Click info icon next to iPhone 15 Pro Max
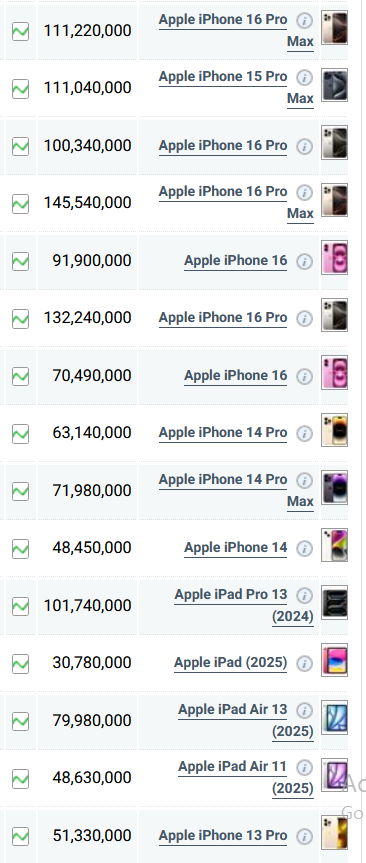 304,78
